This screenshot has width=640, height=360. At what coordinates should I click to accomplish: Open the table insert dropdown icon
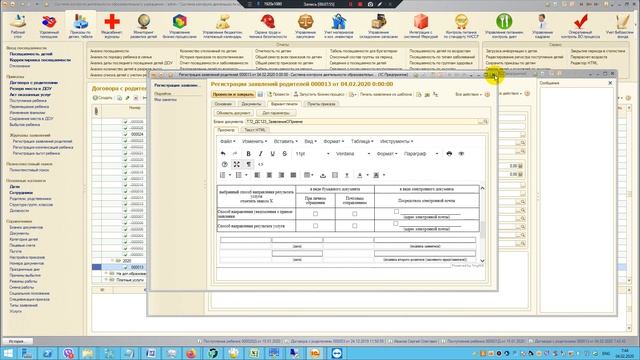pos(309,175)
